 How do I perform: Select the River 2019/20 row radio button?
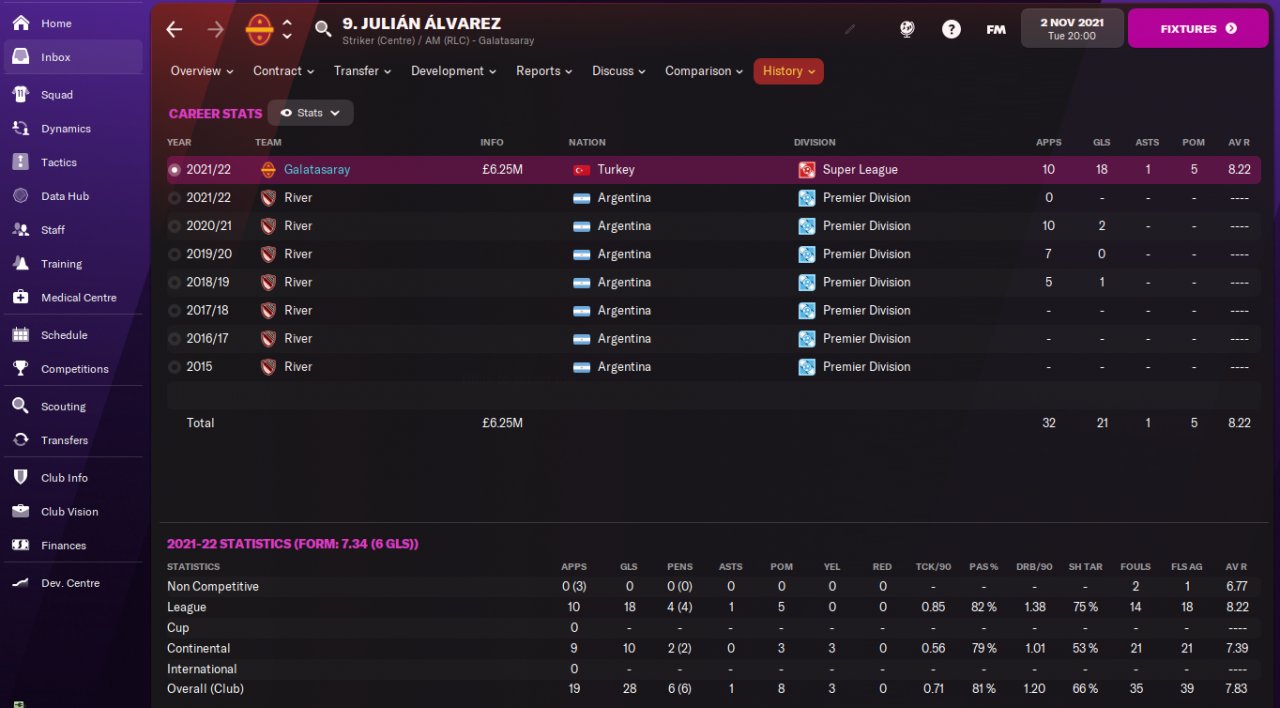(x=175, y=254)
